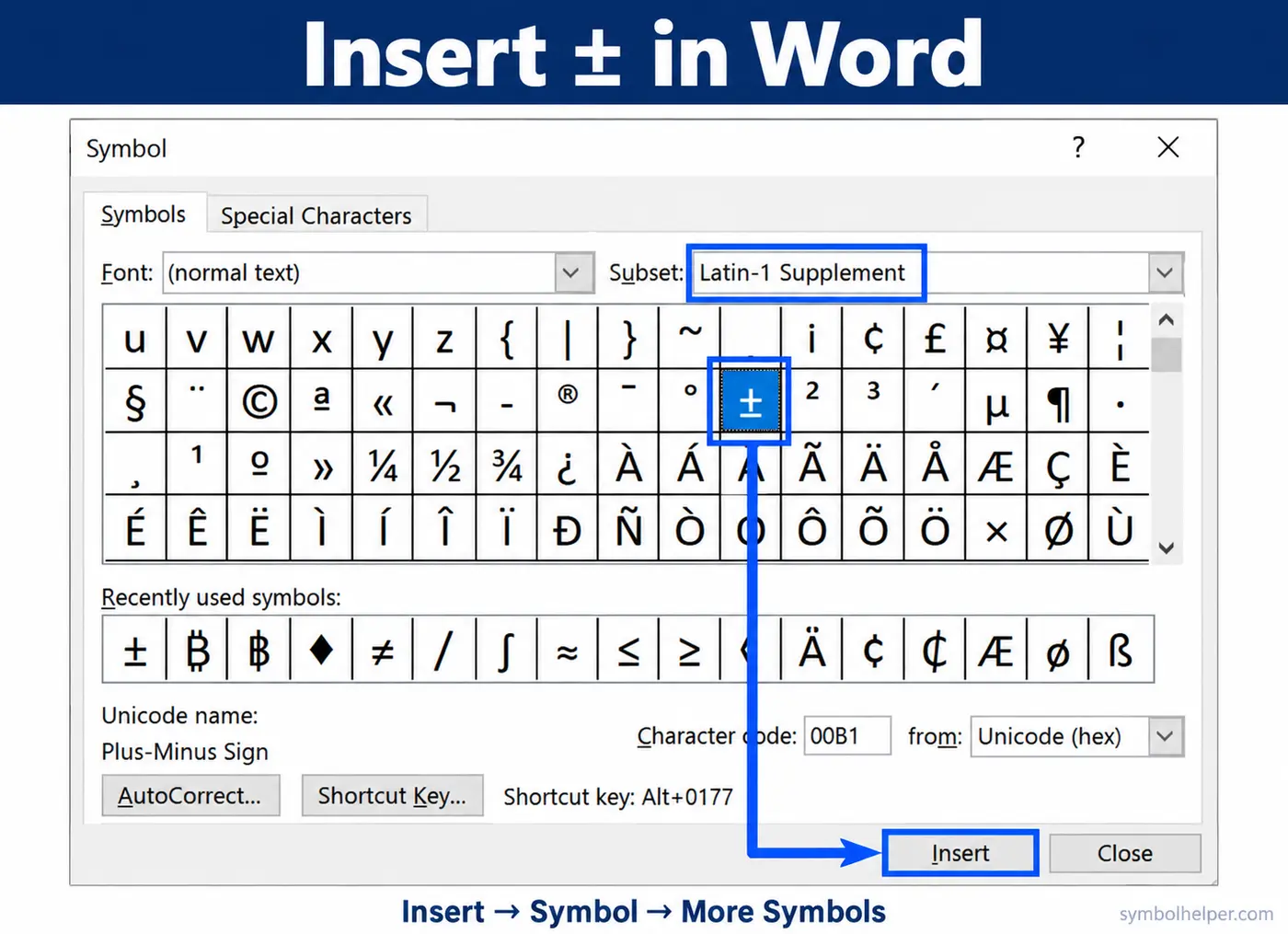Choose the three-quarters ¾ fraction
The height and width of the screenshot is (934, 1288).
click(x=506, y=466)
